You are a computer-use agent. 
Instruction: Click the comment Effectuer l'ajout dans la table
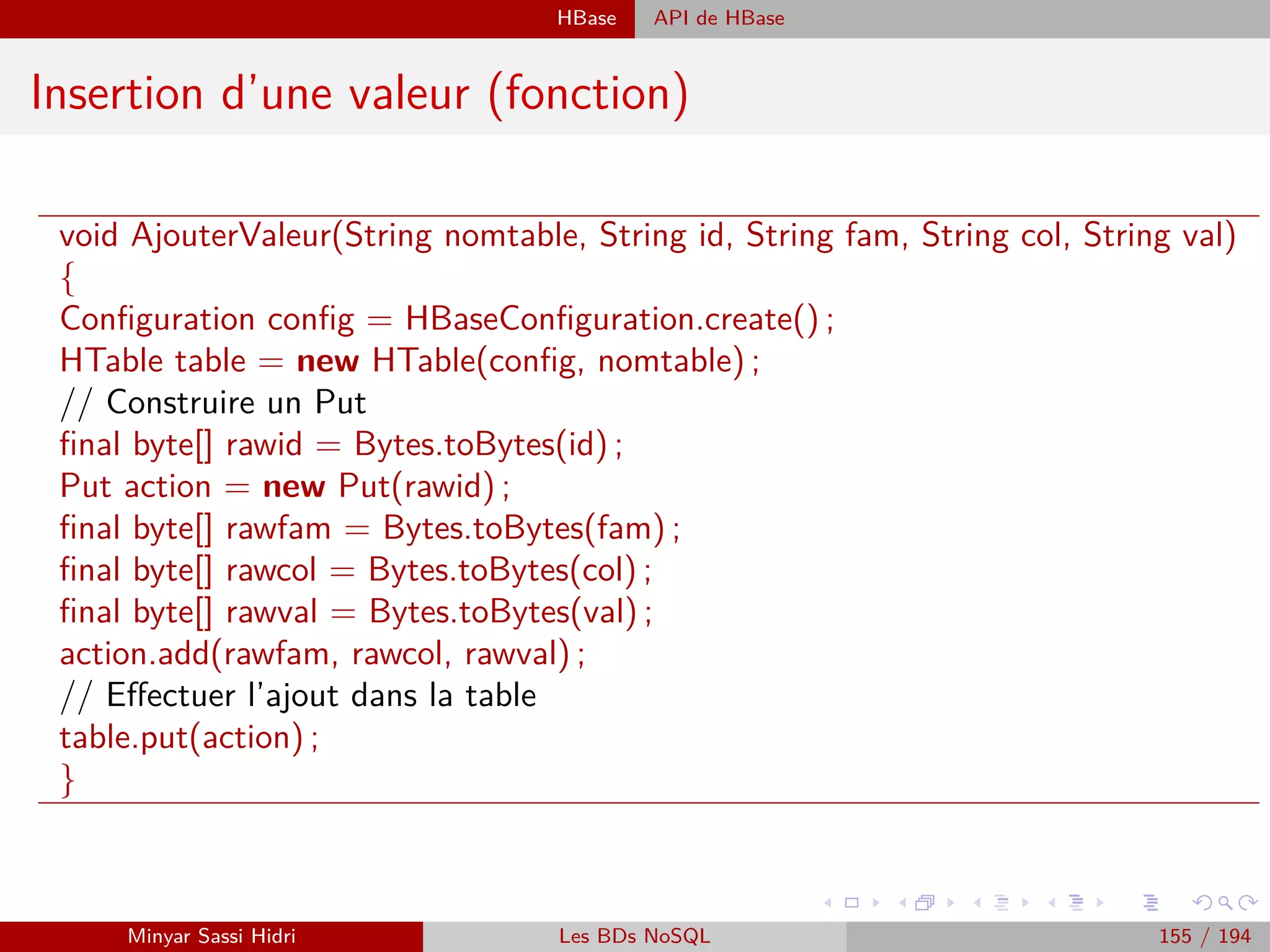pos(298,695)
